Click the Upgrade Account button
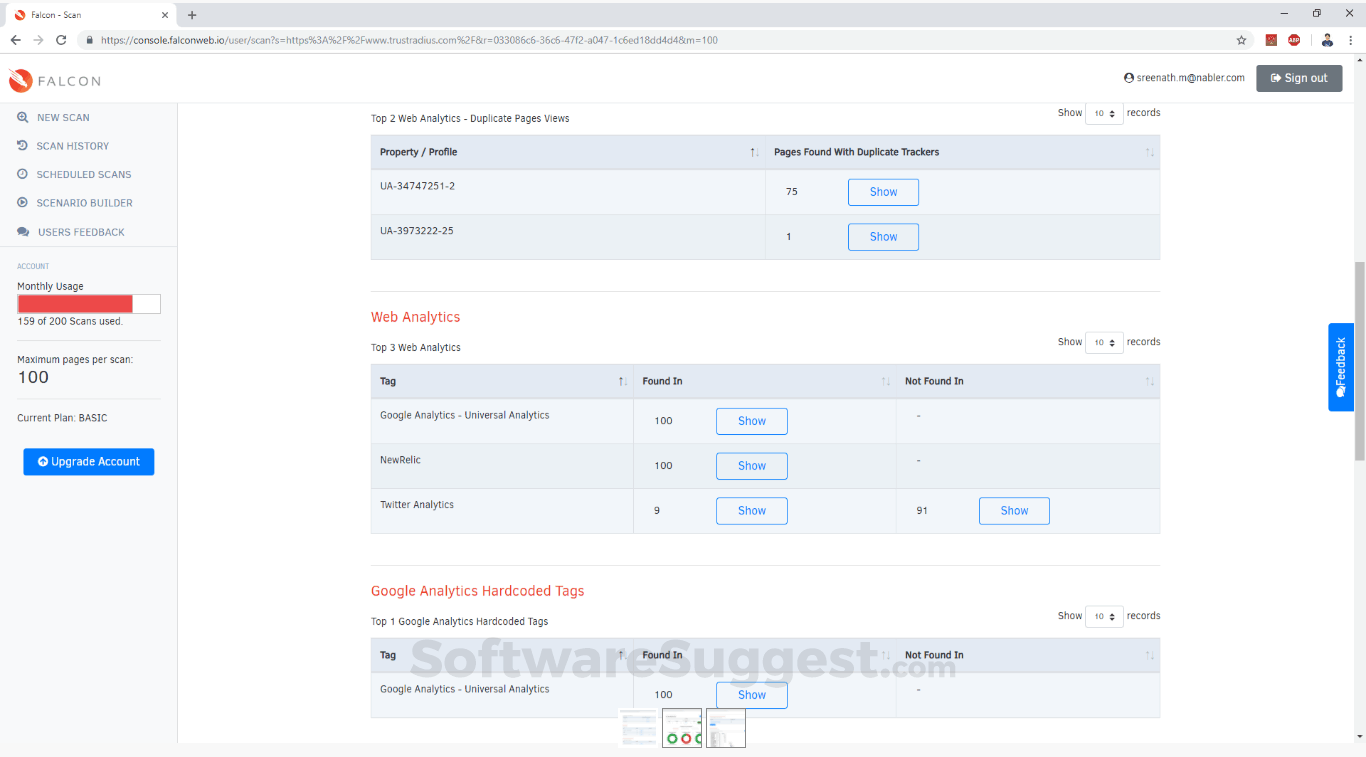 (88, 461)
